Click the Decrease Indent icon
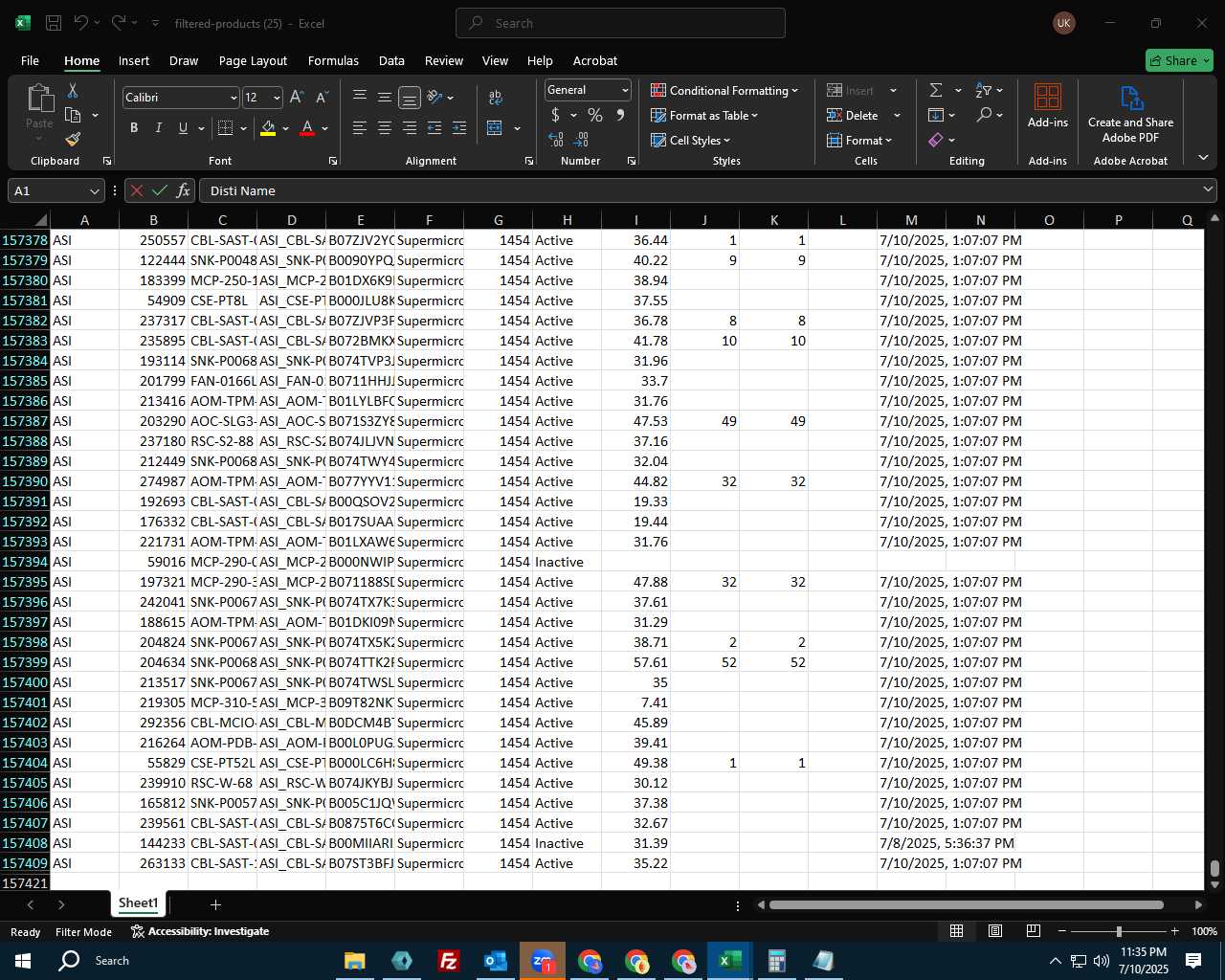The image size is (1225, 980). [434, 128]
